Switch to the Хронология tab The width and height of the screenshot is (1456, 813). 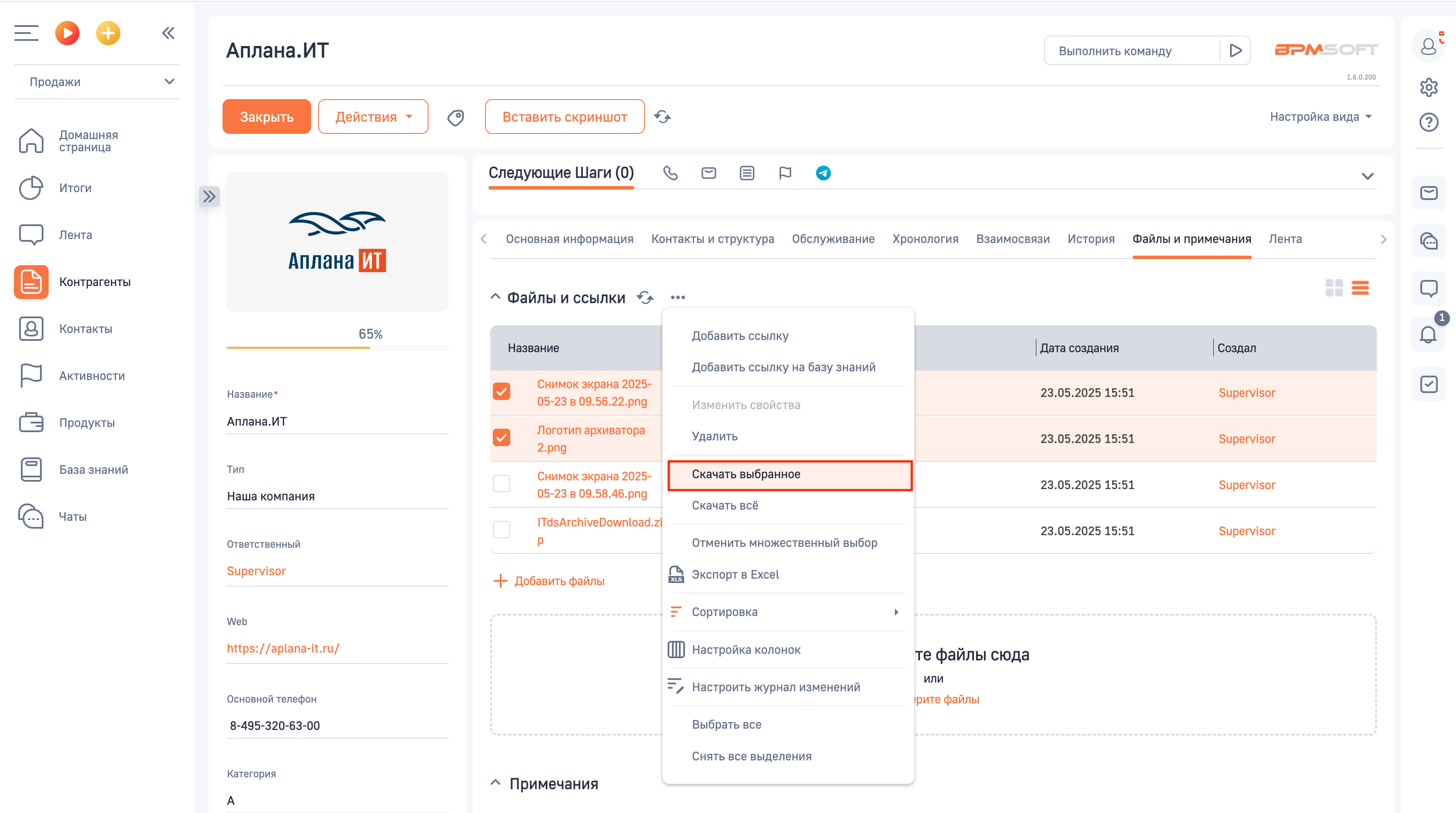tap(925, 239)
